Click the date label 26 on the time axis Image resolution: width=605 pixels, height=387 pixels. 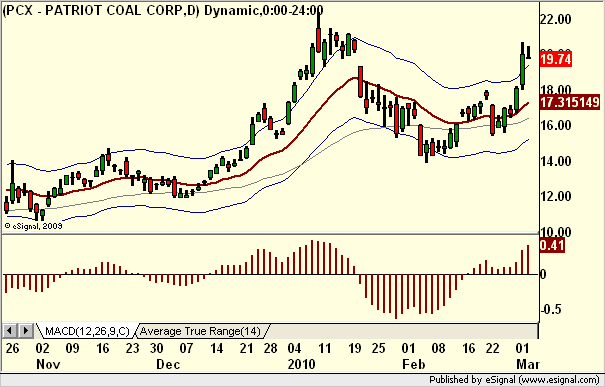click(x=12, y=348)
